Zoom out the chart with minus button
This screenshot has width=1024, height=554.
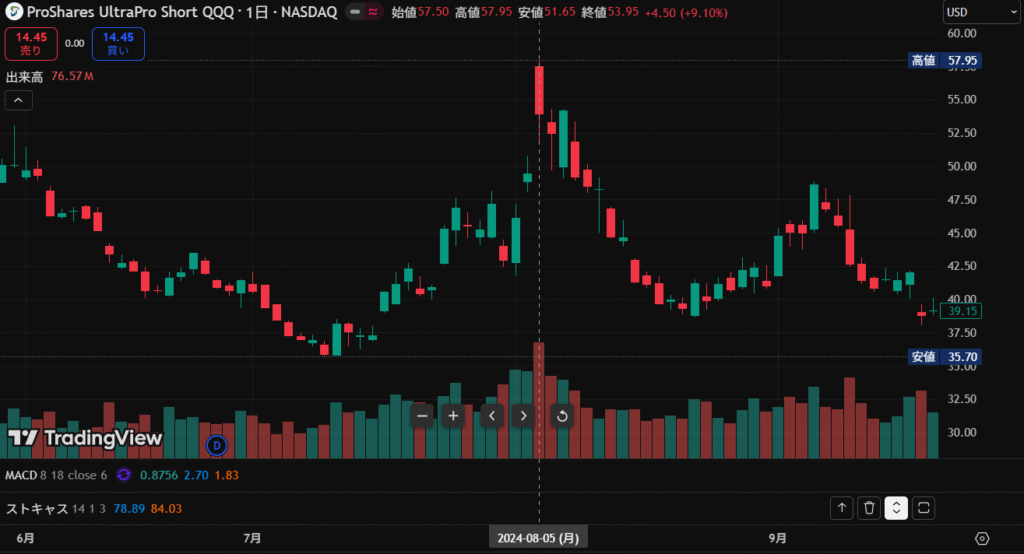422,415
